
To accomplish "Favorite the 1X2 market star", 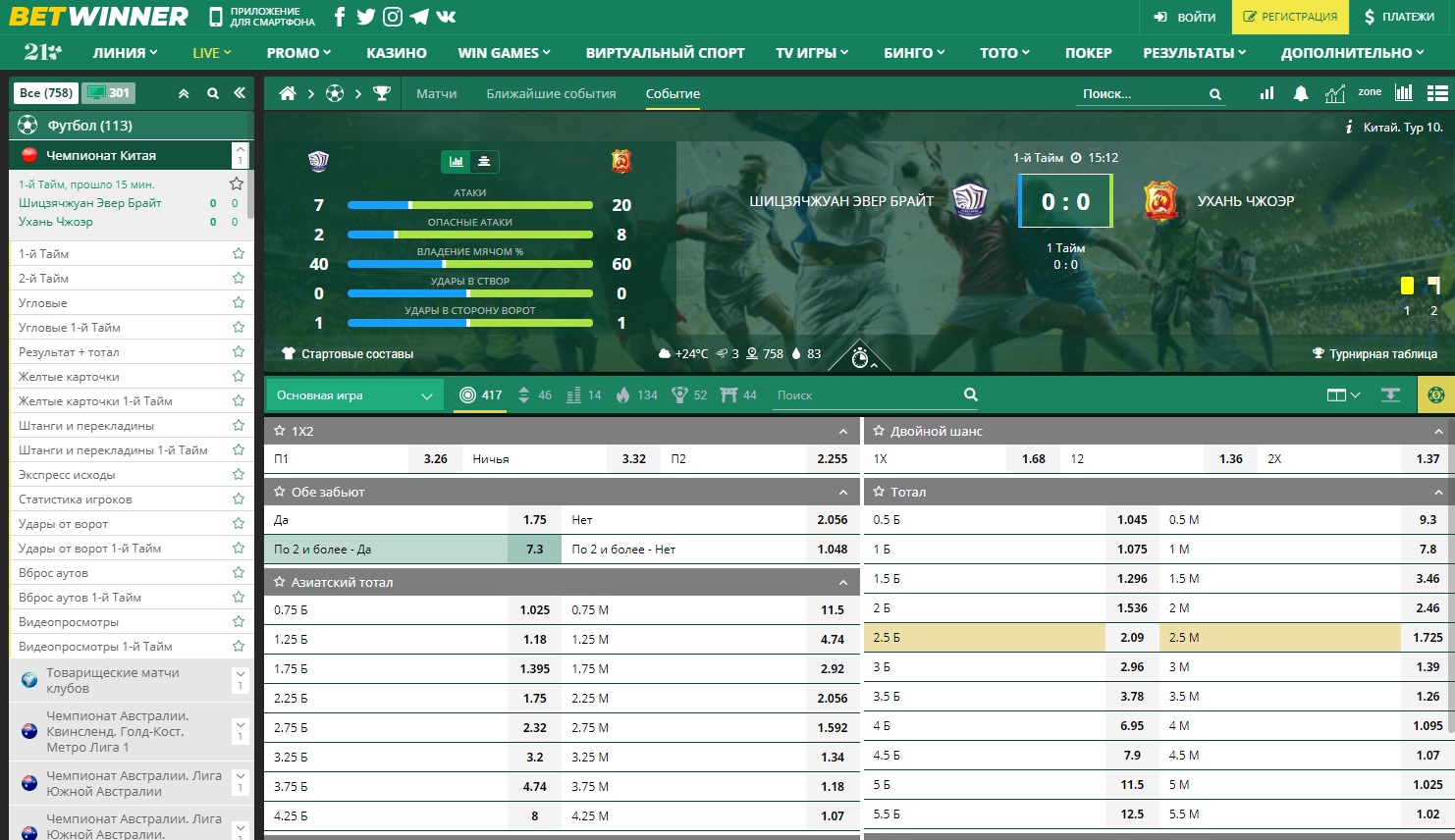I will point(279,431).
